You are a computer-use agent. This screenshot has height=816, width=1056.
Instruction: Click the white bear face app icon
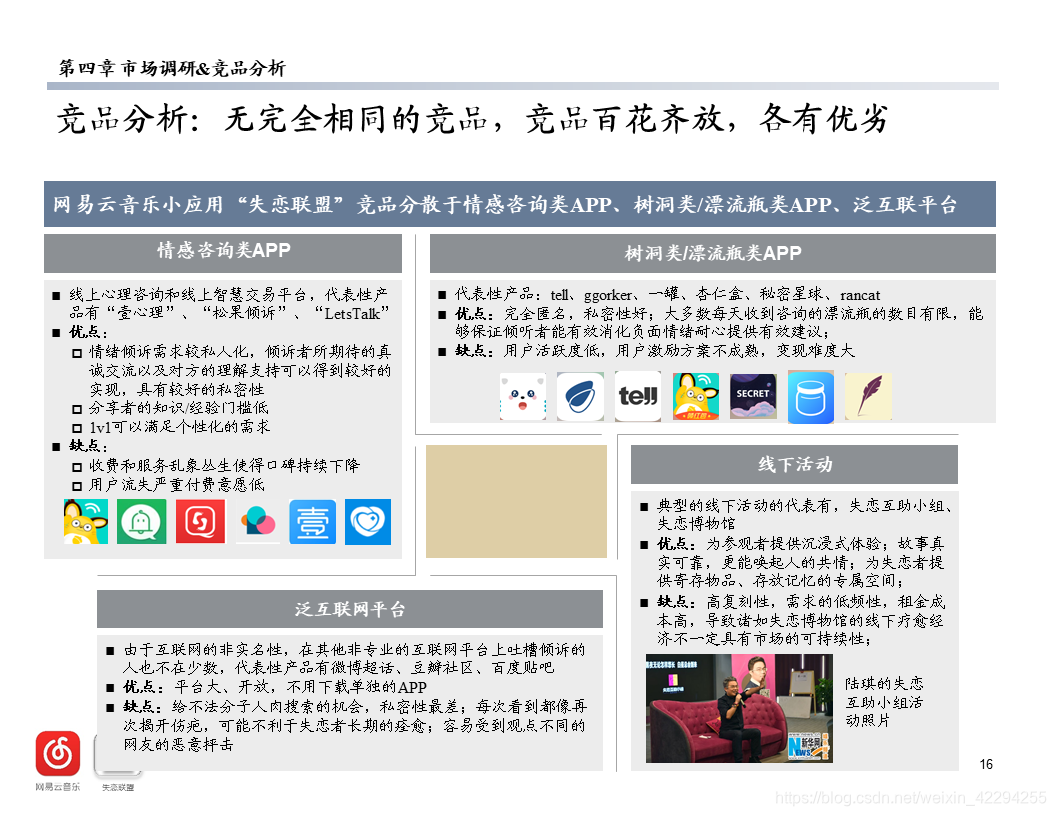(523, 397)
